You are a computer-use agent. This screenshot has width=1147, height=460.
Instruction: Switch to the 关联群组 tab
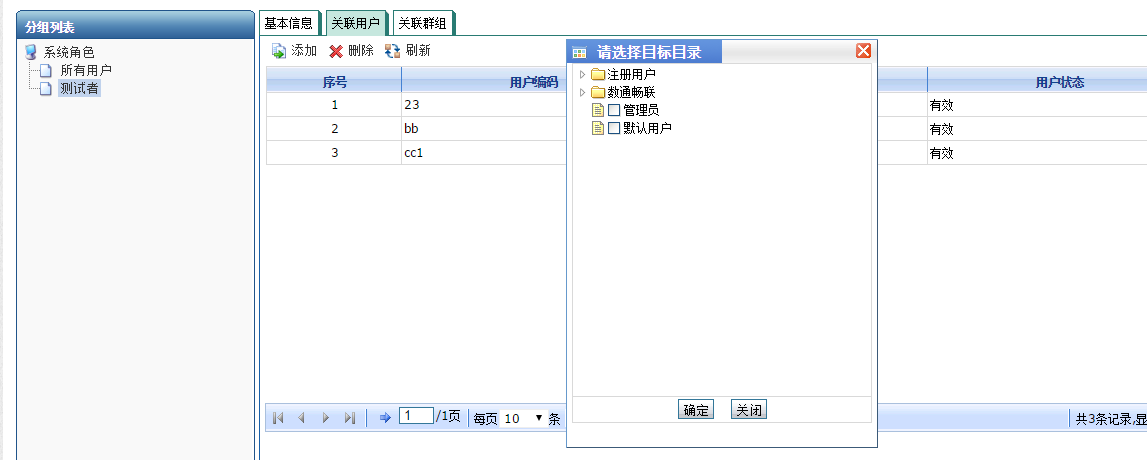tap(422, 23)
